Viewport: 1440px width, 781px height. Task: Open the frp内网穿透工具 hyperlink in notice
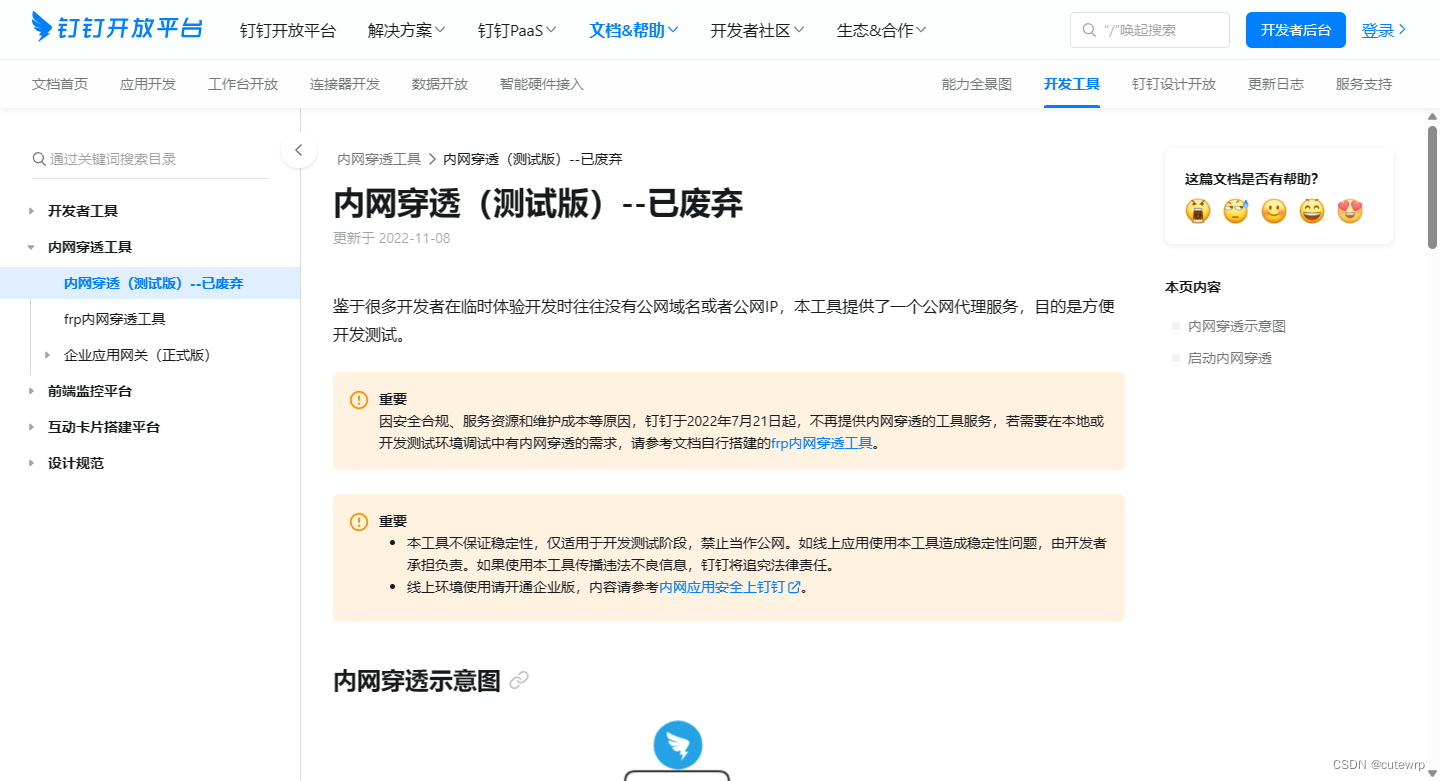pos(822,443)
